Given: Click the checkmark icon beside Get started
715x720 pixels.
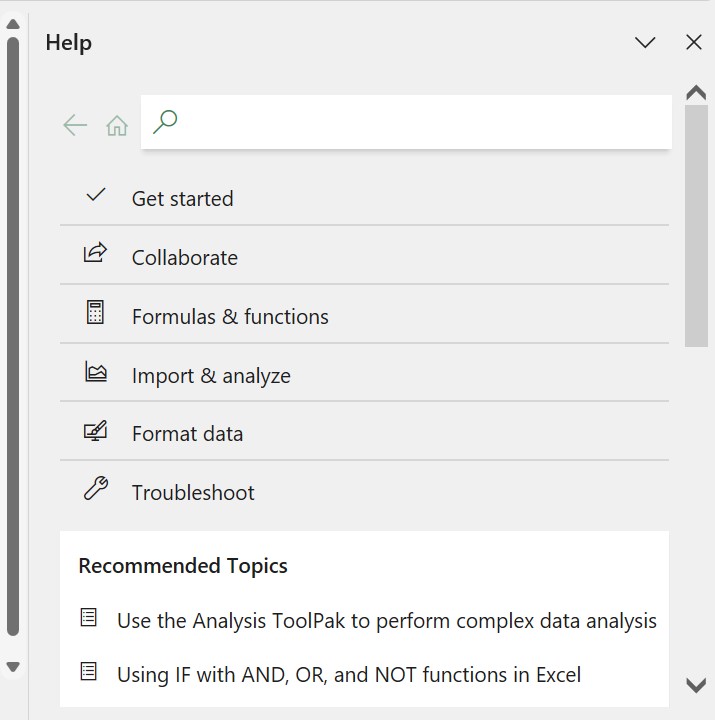Looking at the screenshot, I should (x=96, y=195).
